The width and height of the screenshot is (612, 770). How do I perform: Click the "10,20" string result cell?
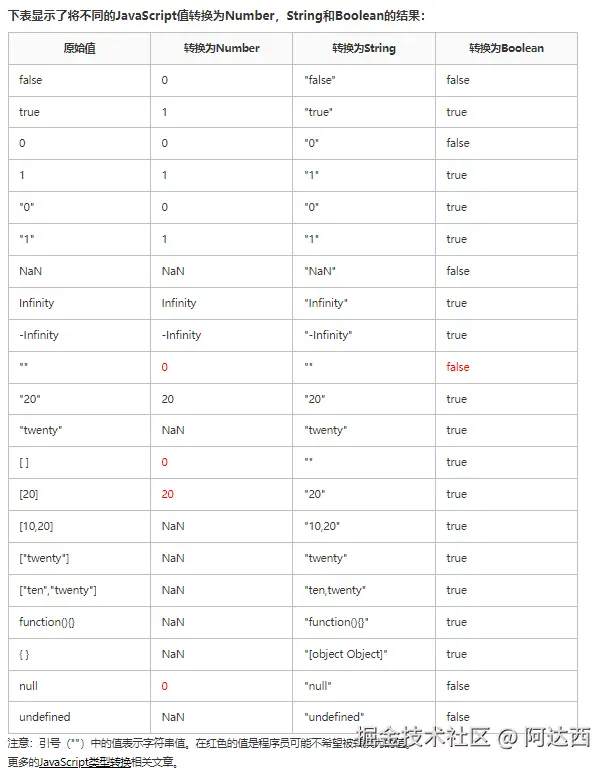(321, 526)
